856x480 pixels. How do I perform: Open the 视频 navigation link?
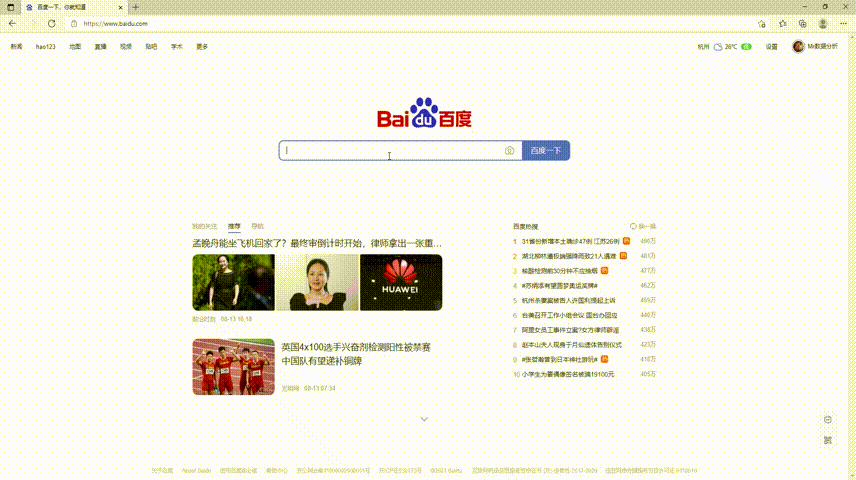pos(126,47)
